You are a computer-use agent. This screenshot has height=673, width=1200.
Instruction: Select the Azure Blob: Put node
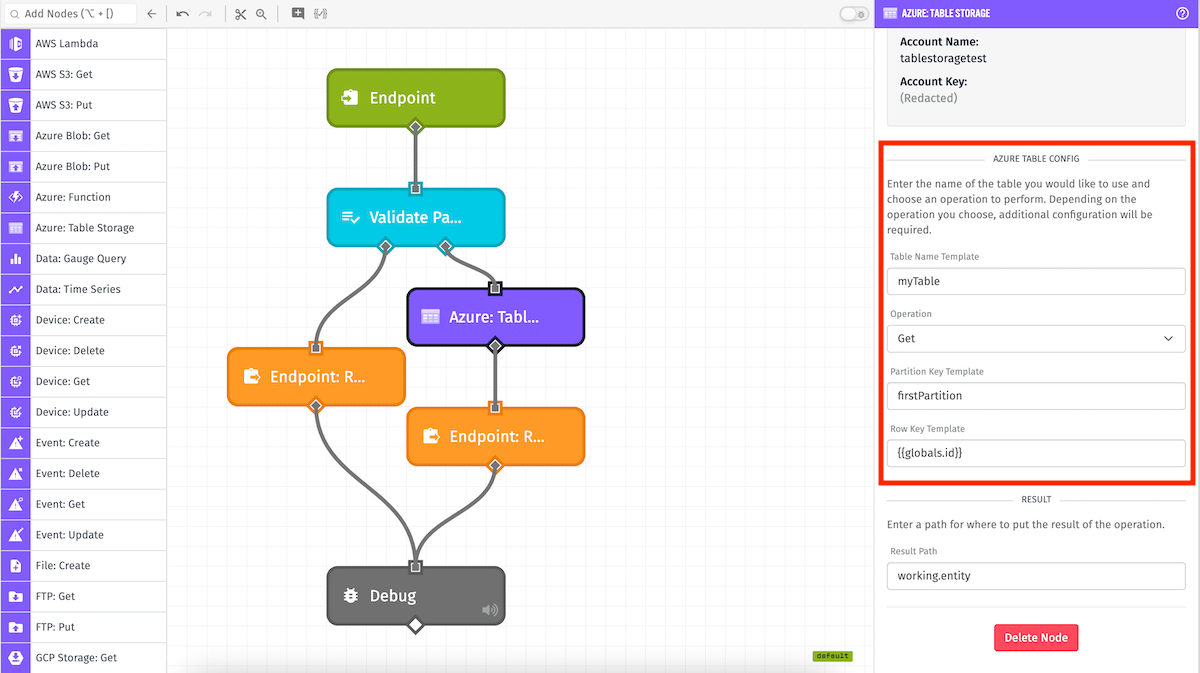pyautogui.click(x=83, y=166)
